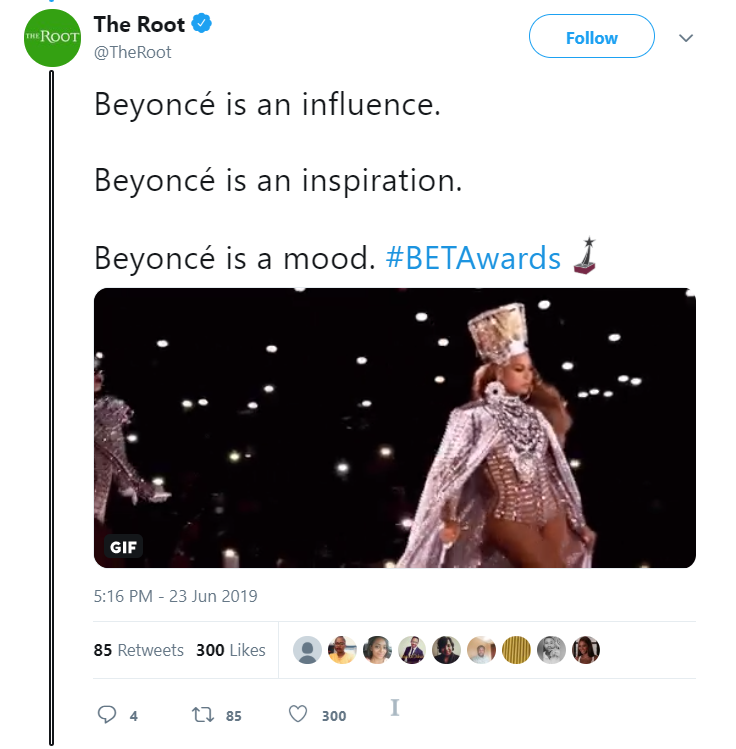Click the retweet arrows icon
This screenshot has width=736, height=749.
pyautogui.click(x=201, y=714)
